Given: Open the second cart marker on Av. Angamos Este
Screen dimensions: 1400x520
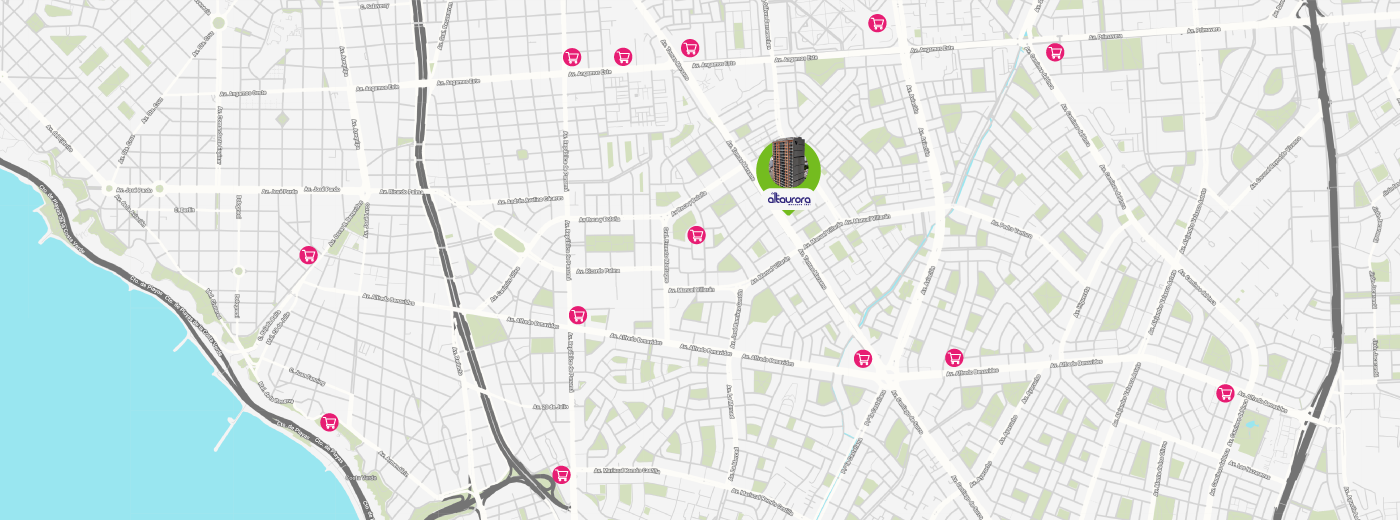Looking at the screenshot, I should pyautogui.click(x=623, y=57).
